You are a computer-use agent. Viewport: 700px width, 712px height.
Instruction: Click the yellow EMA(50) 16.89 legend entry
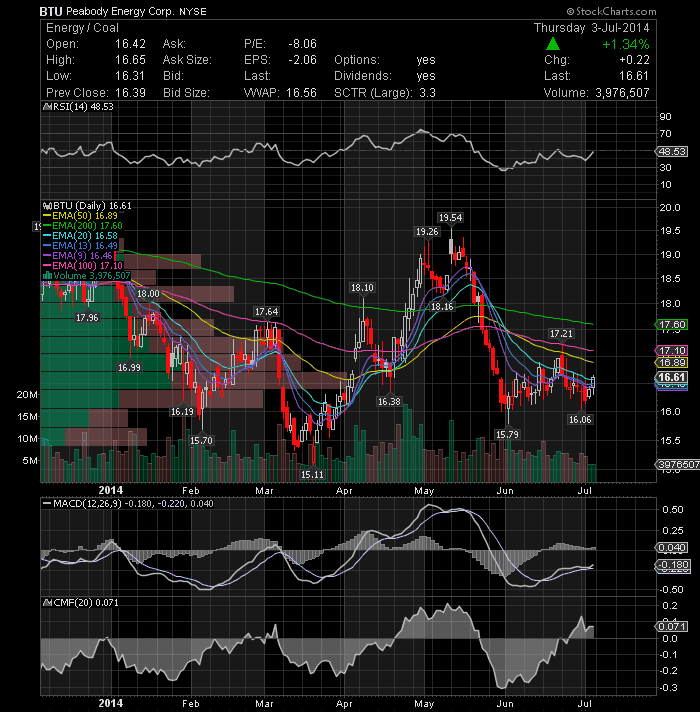pyautogui.click(x=81, y=216)
